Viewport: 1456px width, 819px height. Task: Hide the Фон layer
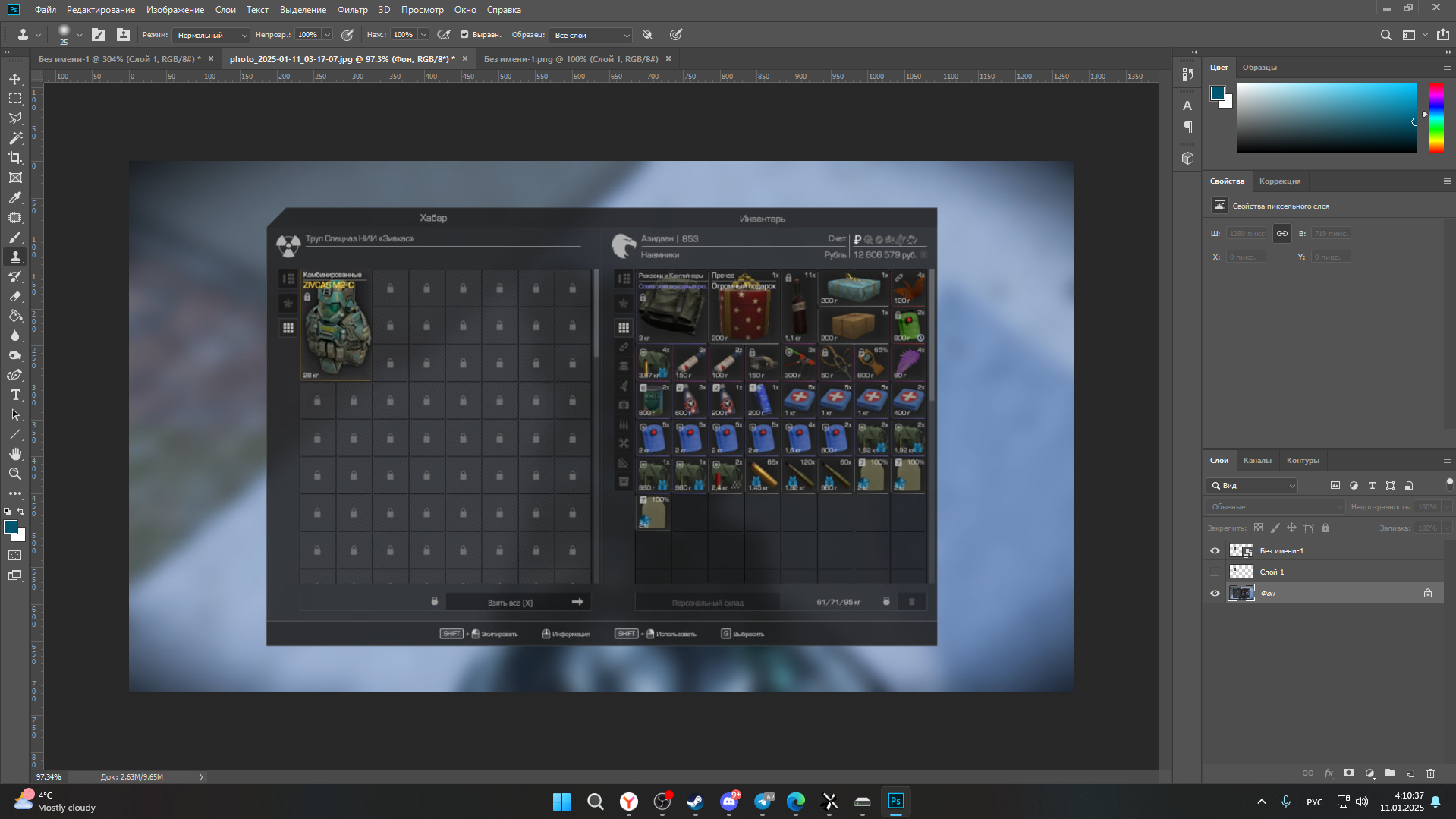click(x=1215, y=594)
